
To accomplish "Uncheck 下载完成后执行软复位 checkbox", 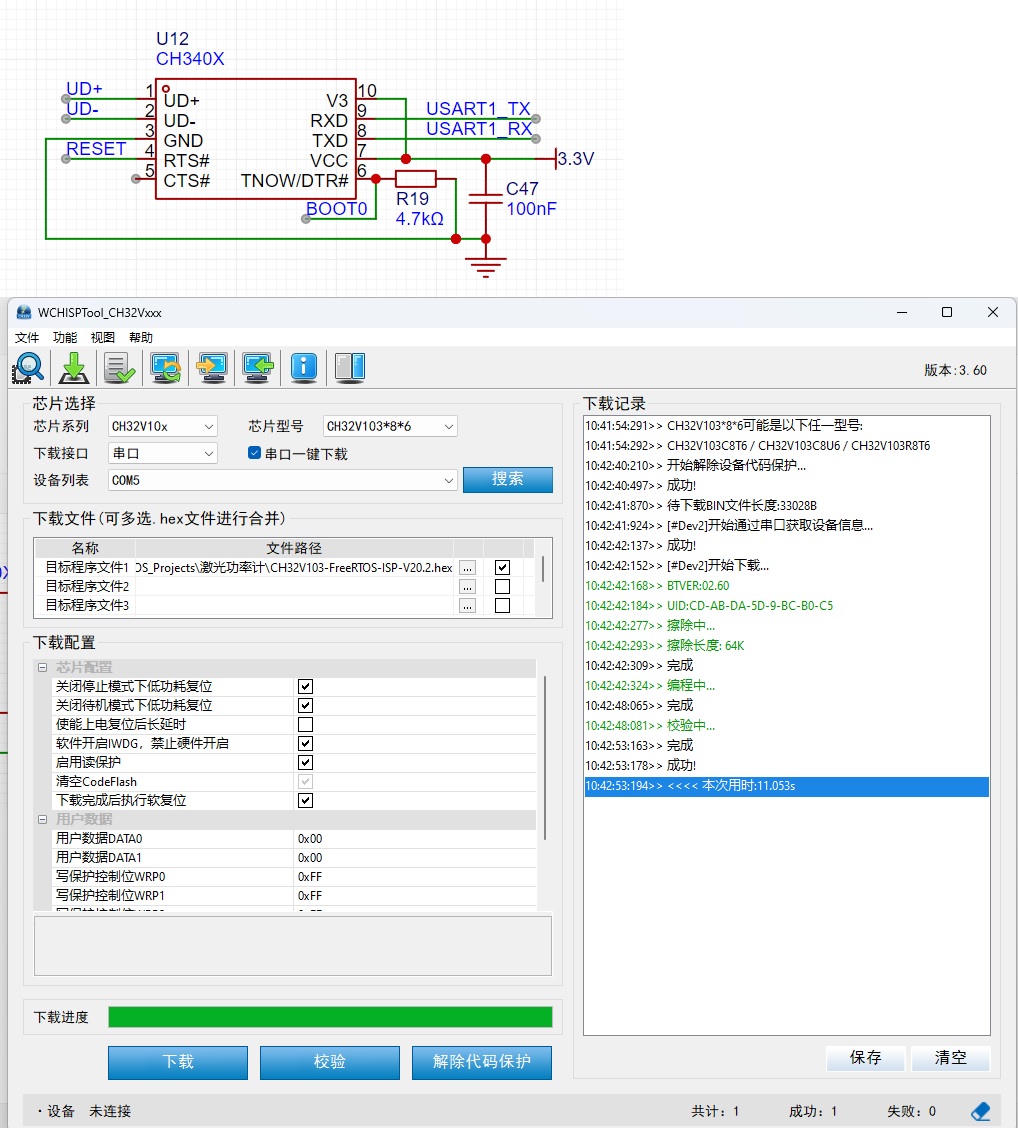I will click(x=306, y=800).
